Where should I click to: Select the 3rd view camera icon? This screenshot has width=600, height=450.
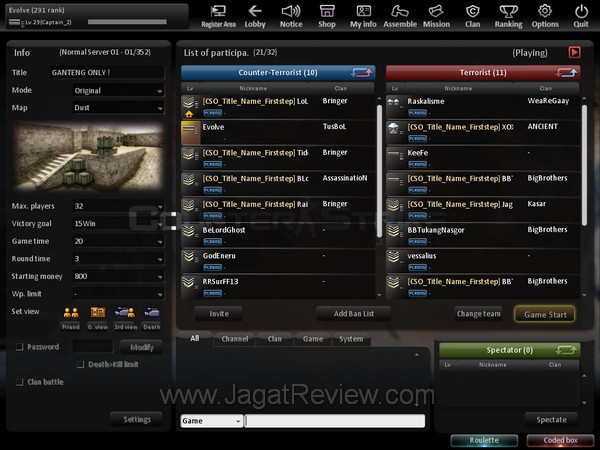pos(125,313)
